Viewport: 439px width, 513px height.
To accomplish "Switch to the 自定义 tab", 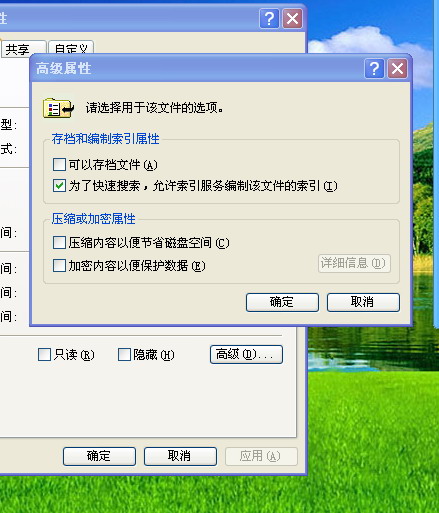I will pyautogui.click(x=71, y=47).
